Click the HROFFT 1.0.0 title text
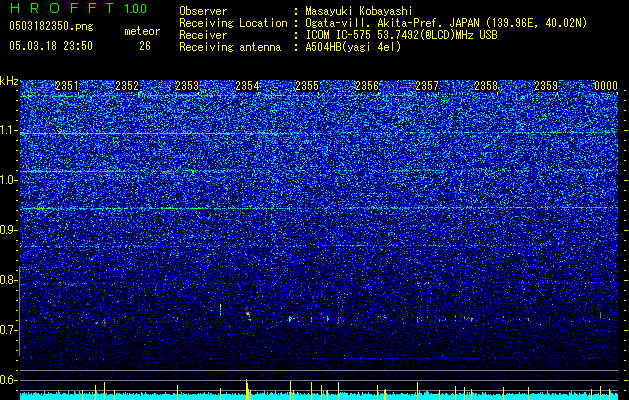This screenshot has width=629, height=400. pyautogui.click(x=79, y=8)
